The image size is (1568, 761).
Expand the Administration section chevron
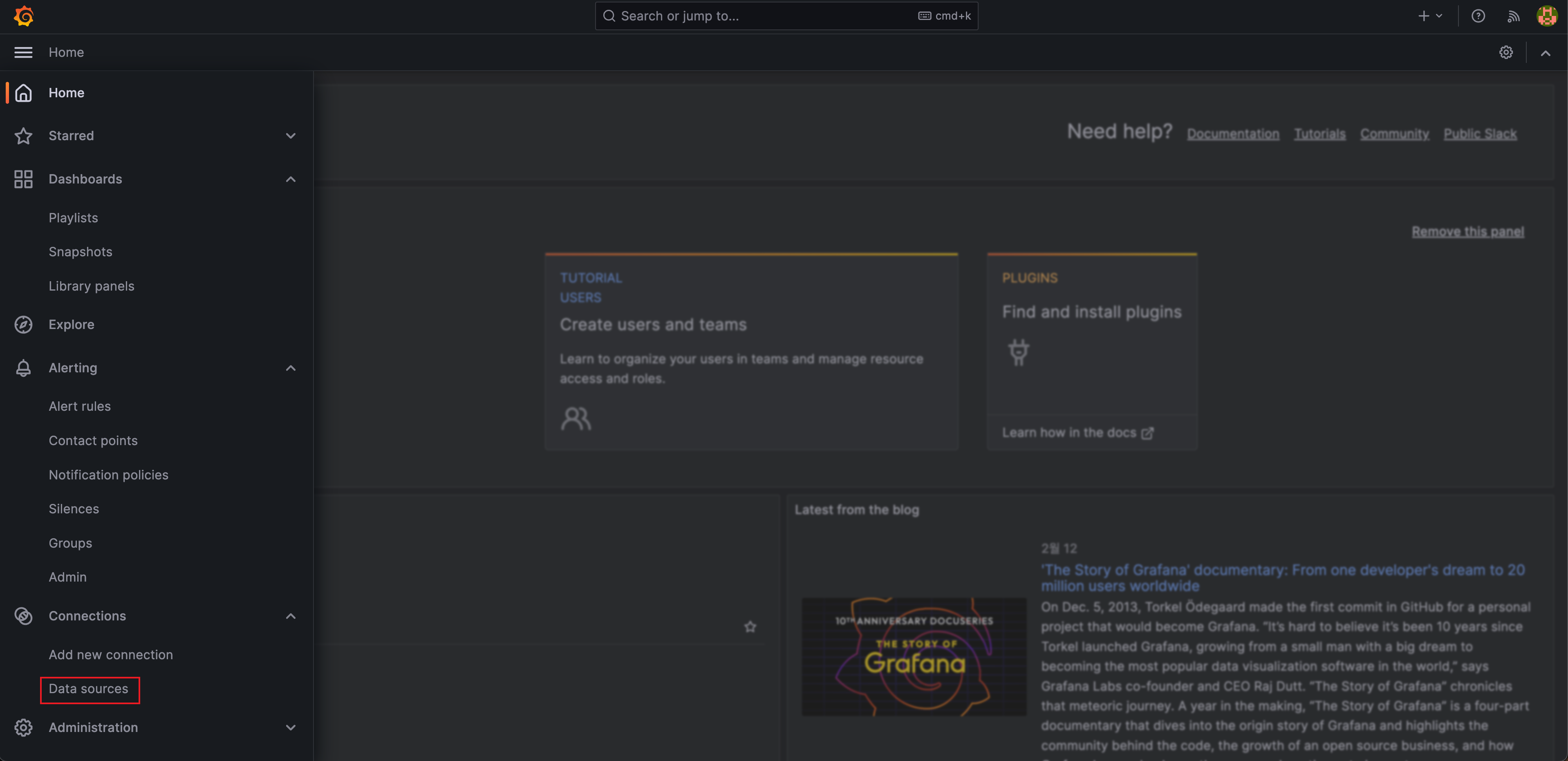291,727
